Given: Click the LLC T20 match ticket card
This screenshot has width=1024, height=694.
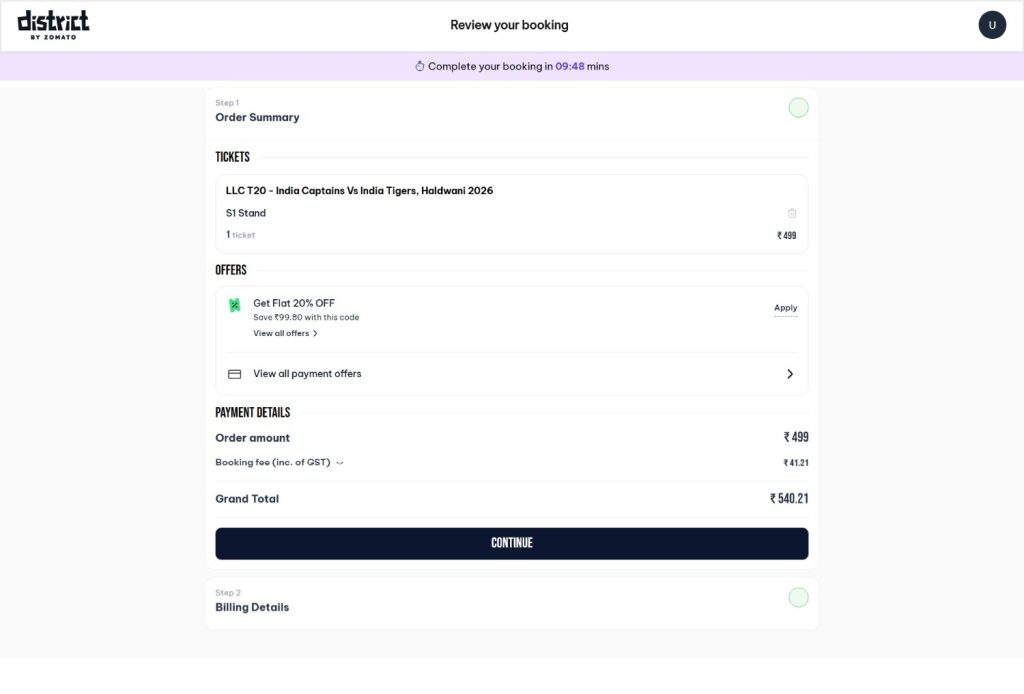Looking at the screenshot, I should (x=511, y=211).
